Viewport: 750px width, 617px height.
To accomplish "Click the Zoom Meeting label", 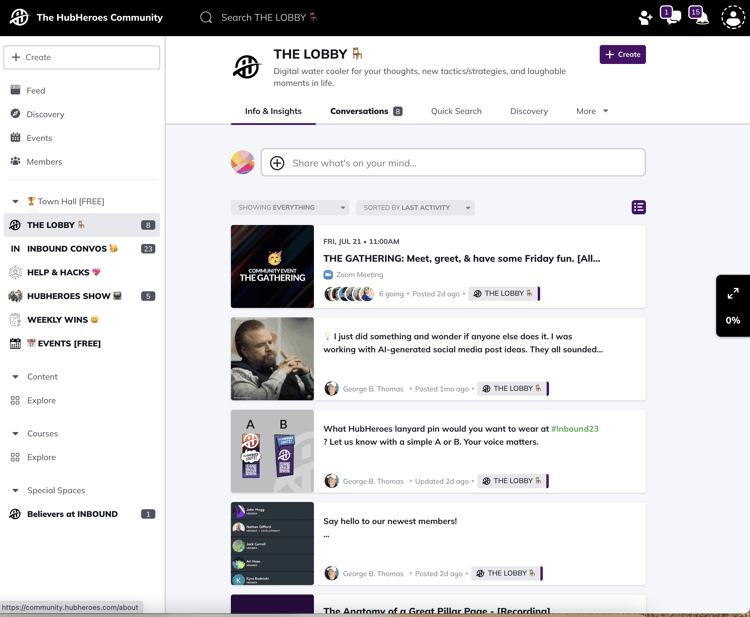I will tap(360, 275).
